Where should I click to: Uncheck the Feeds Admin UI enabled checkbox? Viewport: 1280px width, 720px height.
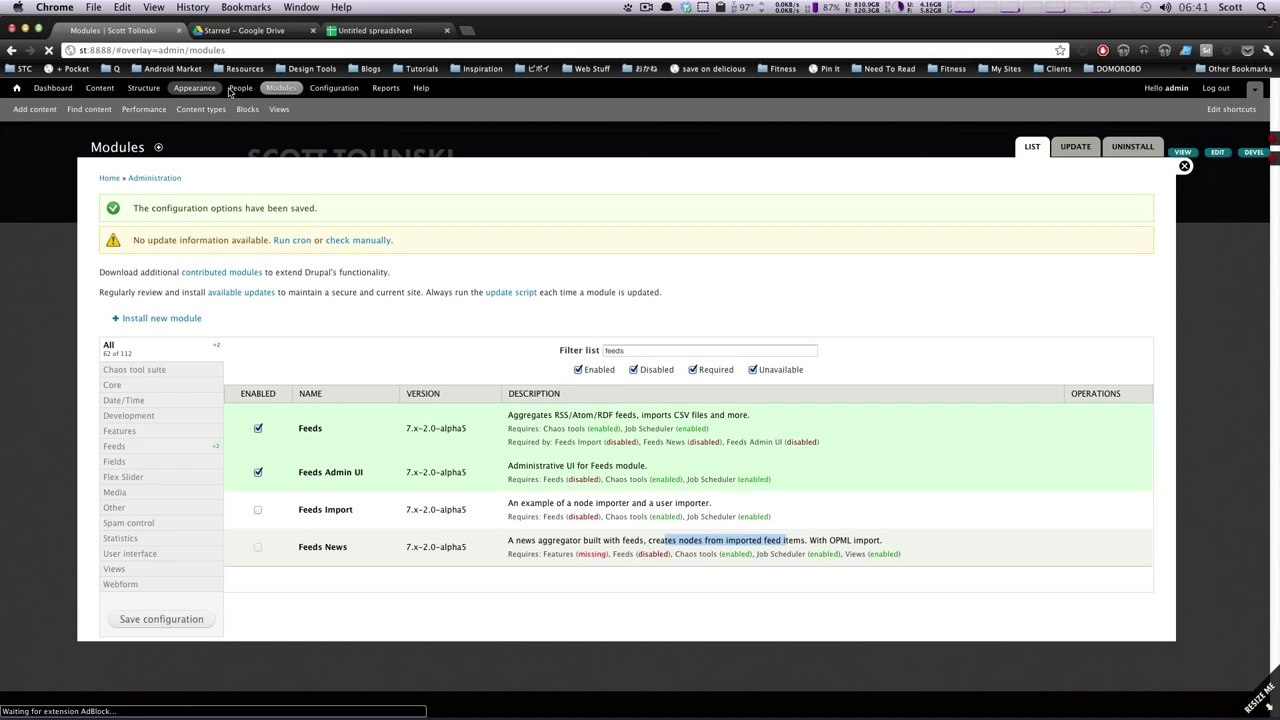(x=258, y=472)
